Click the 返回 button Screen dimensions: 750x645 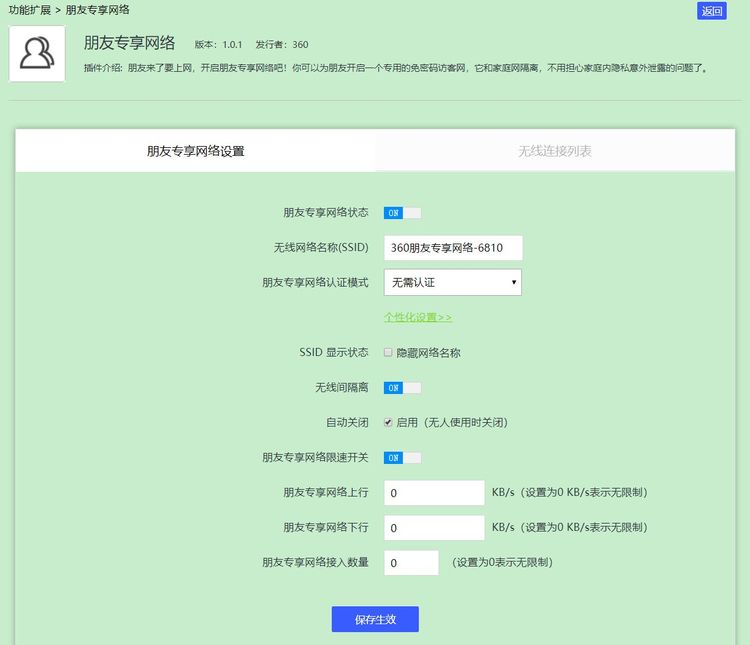[711, 11]
